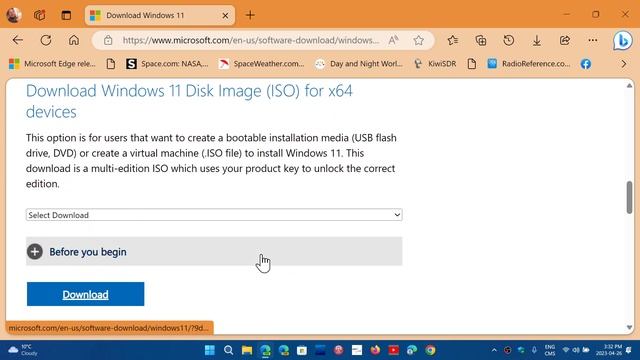Open browsing History icon

tap(509, 40)
